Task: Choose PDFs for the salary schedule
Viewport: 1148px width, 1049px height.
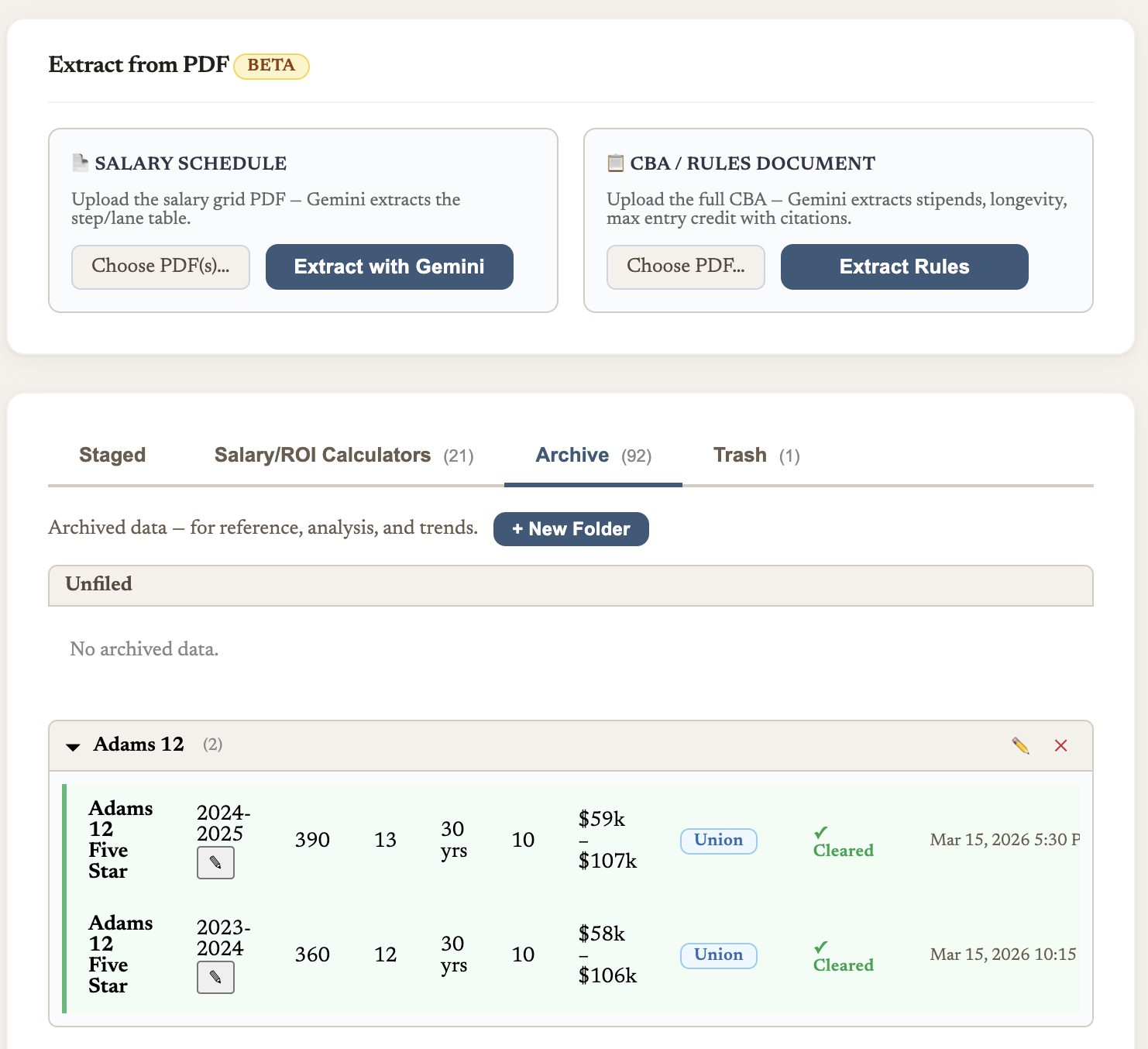Action: pos(160,267)
